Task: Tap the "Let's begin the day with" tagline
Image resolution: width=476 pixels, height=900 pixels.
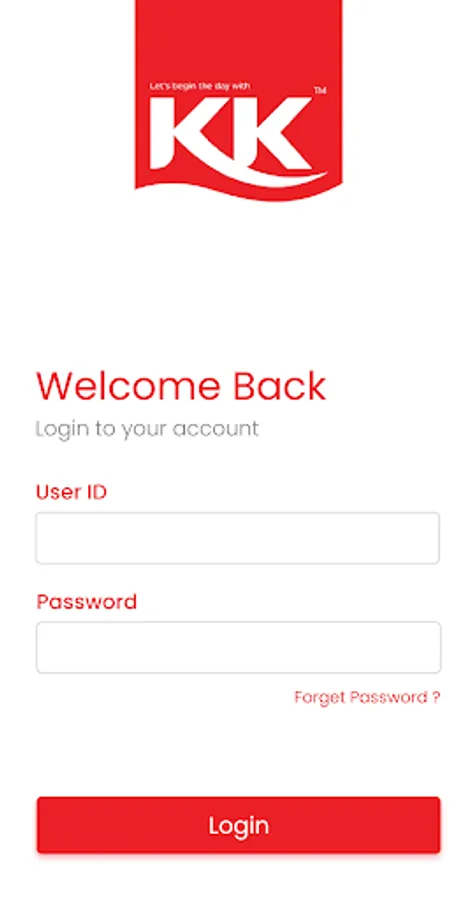Action: click(x=199, y=87)
